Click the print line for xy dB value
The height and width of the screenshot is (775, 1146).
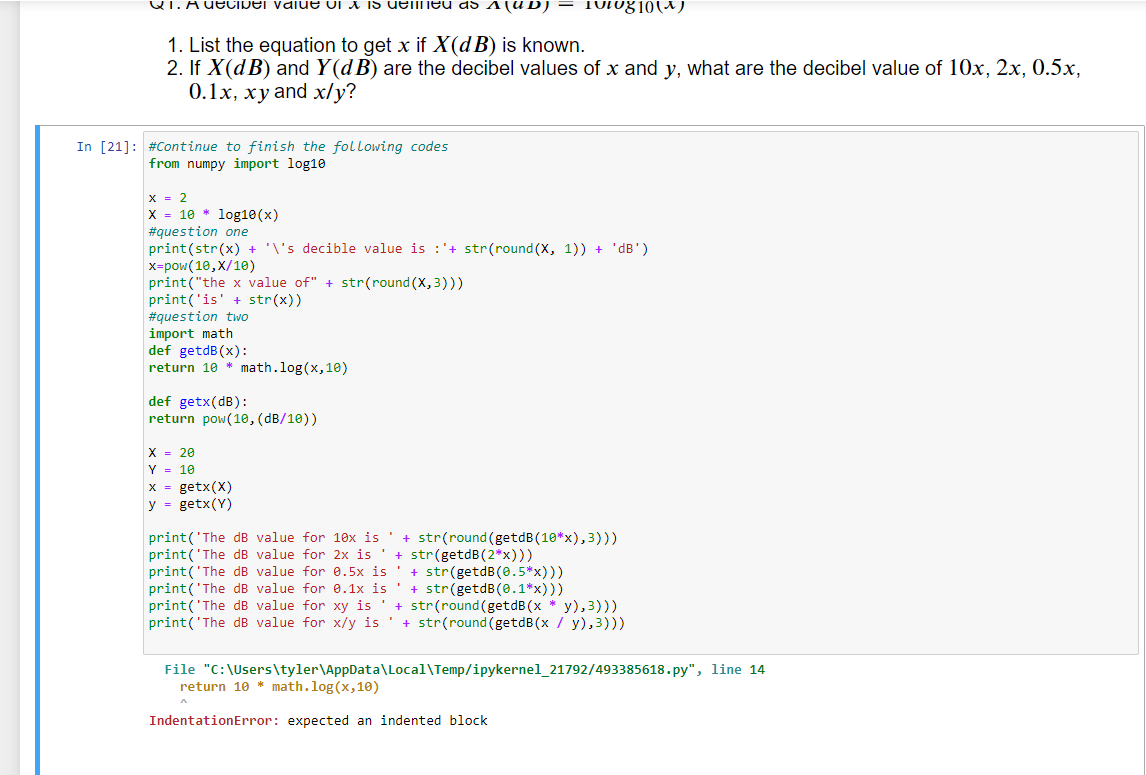pyautogui.click(x=383, y=605)
